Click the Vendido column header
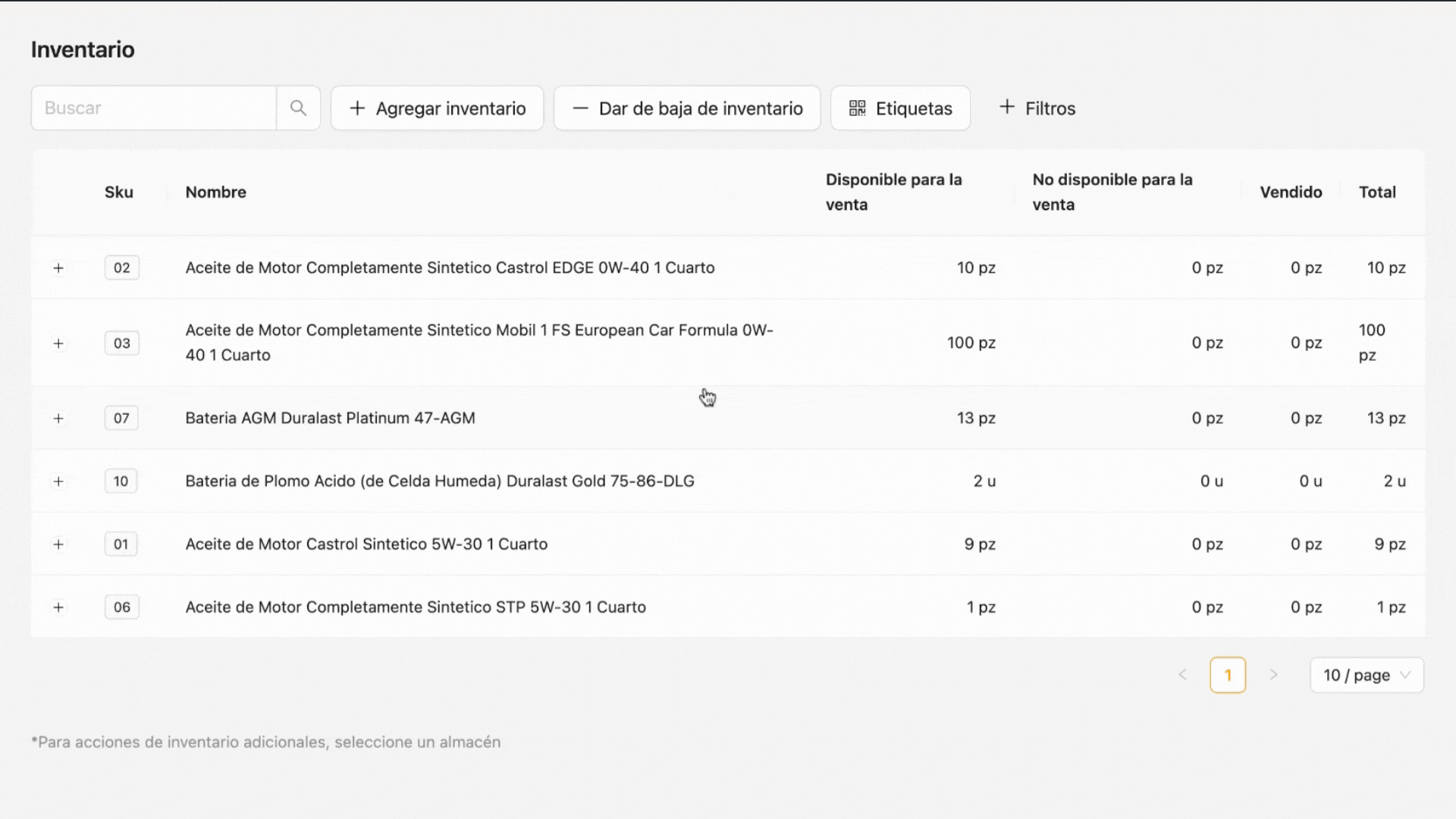1456x819 pixels. point(1291,192)
